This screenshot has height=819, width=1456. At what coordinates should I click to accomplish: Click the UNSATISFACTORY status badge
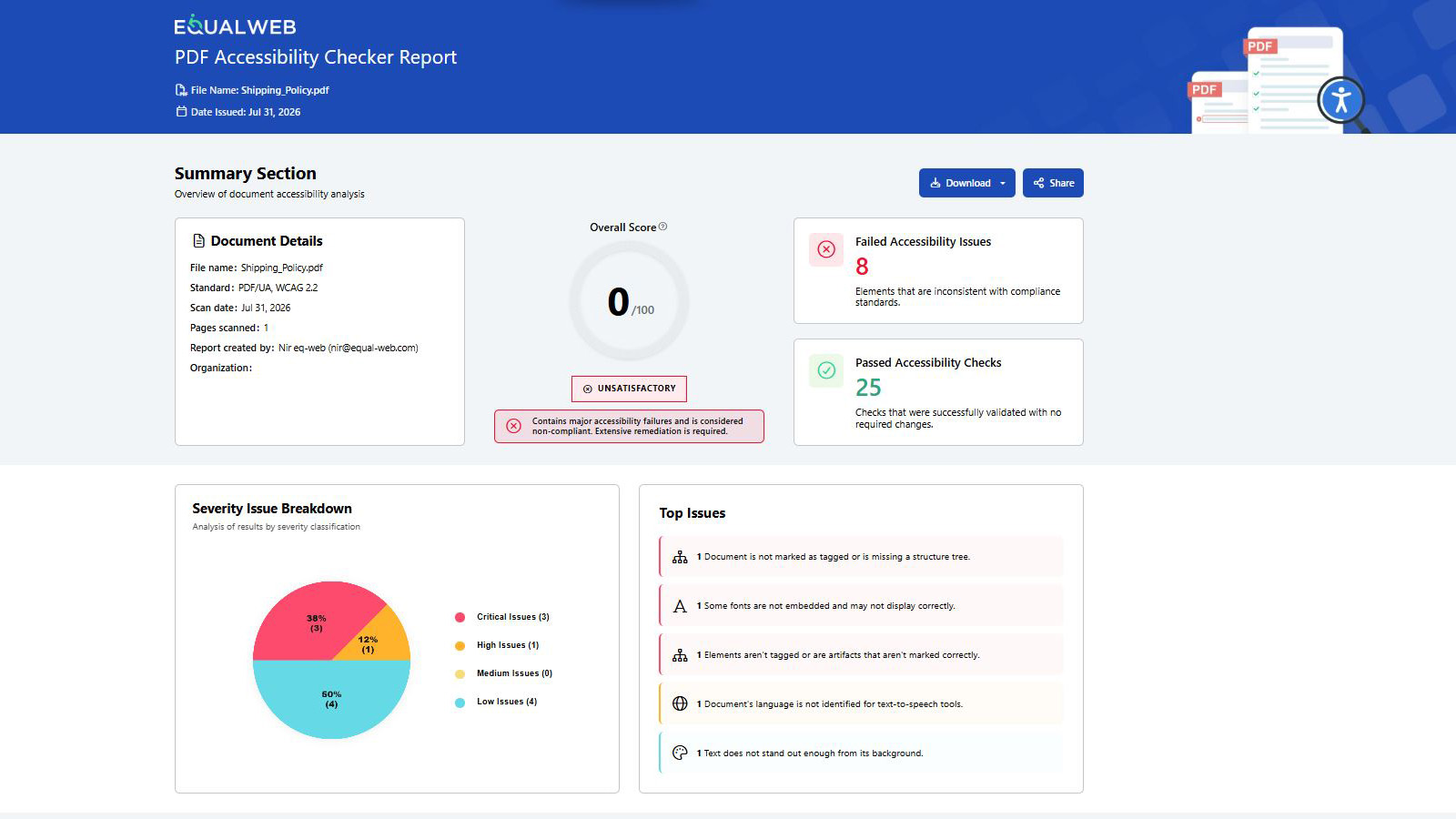click(629, 389)
